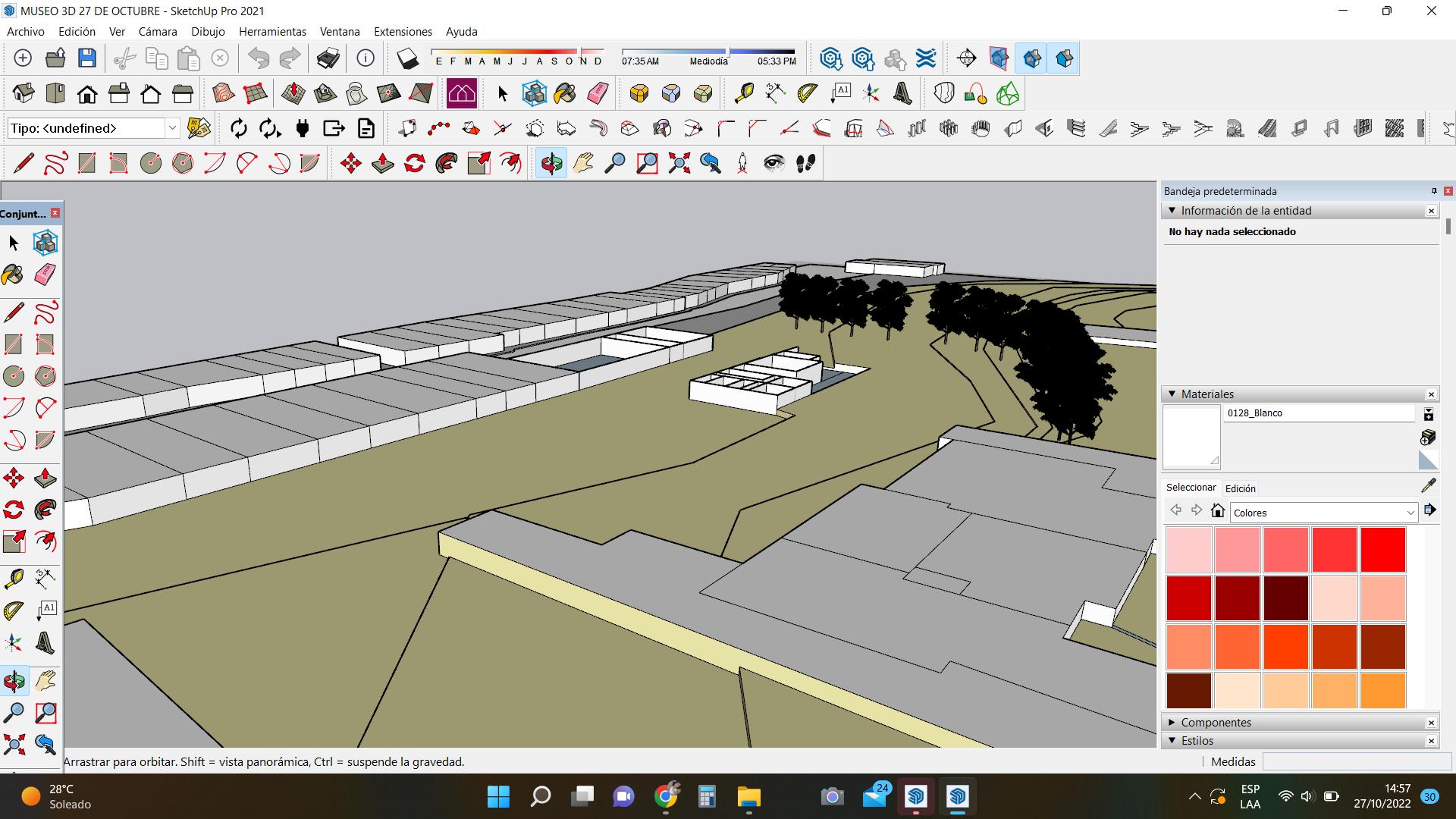Toggle the shadows display button
This screenshot has width=1456, height=819.
pyautogui.click(x=407, y=58)
